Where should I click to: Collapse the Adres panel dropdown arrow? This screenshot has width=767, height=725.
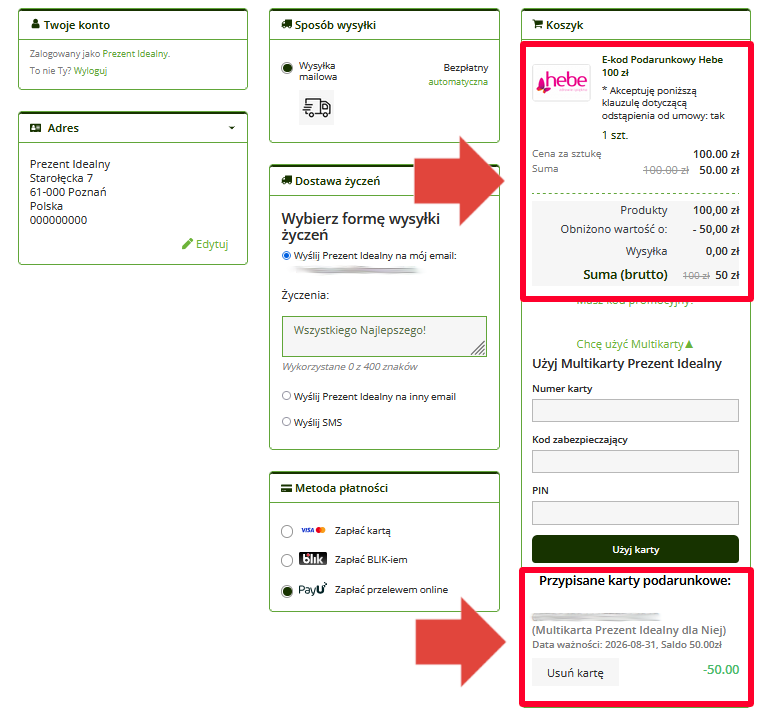(232, 128)
